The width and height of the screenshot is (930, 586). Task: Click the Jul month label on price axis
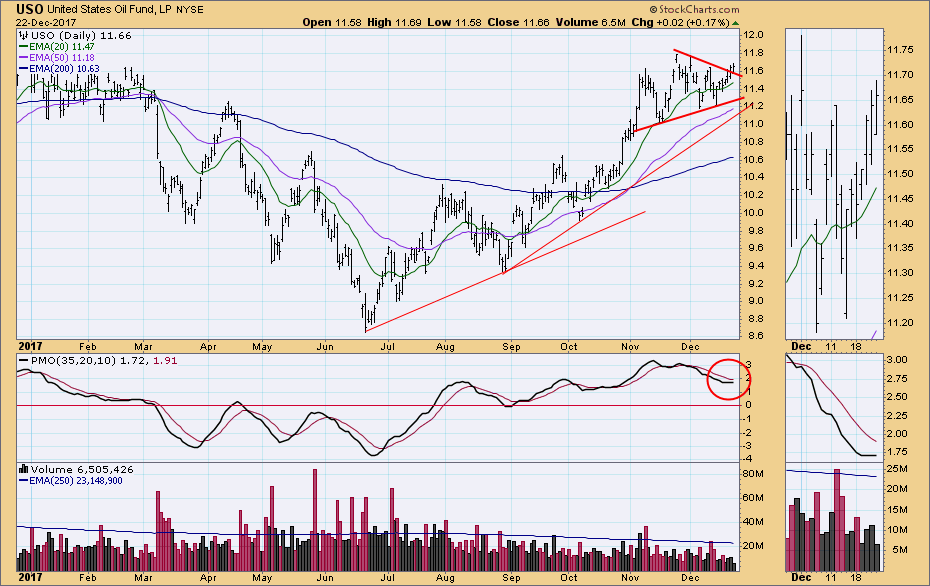[387, 347]
